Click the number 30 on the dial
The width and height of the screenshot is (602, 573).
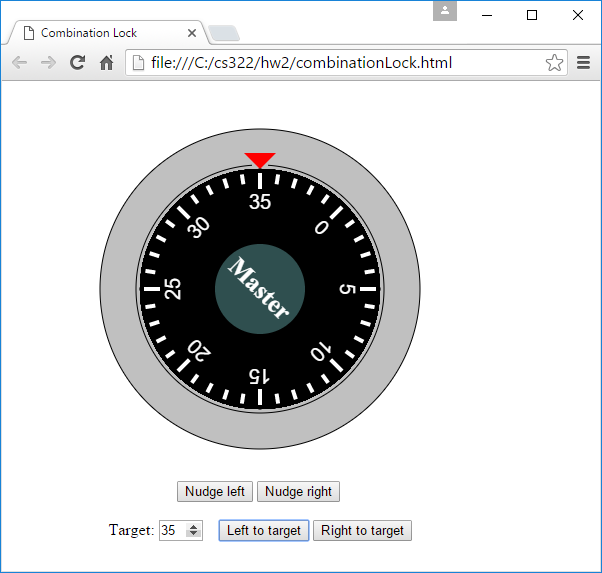click(198, 227)
